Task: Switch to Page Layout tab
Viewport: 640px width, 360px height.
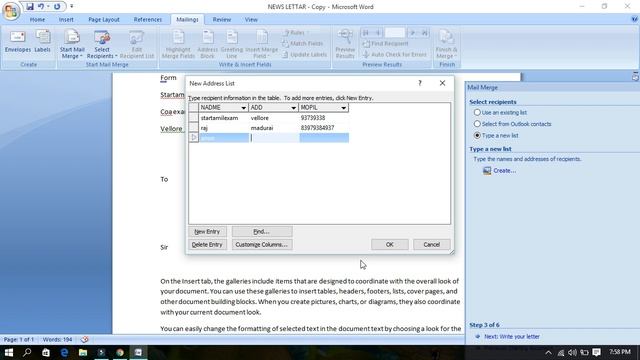Action: pos(104,19)
